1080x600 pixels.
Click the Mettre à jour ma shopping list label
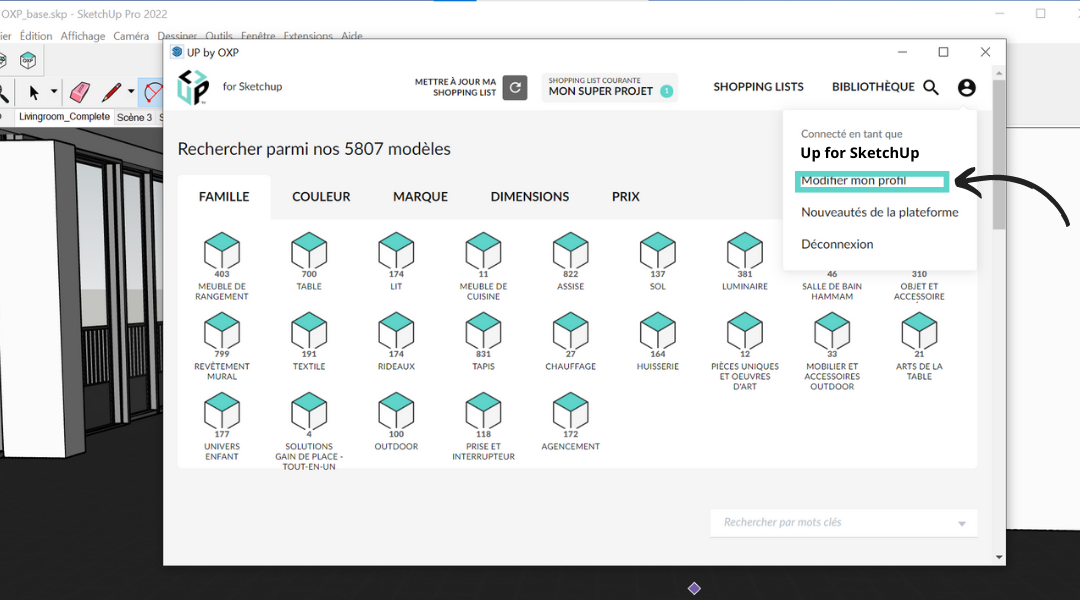[x=455, y=87]
